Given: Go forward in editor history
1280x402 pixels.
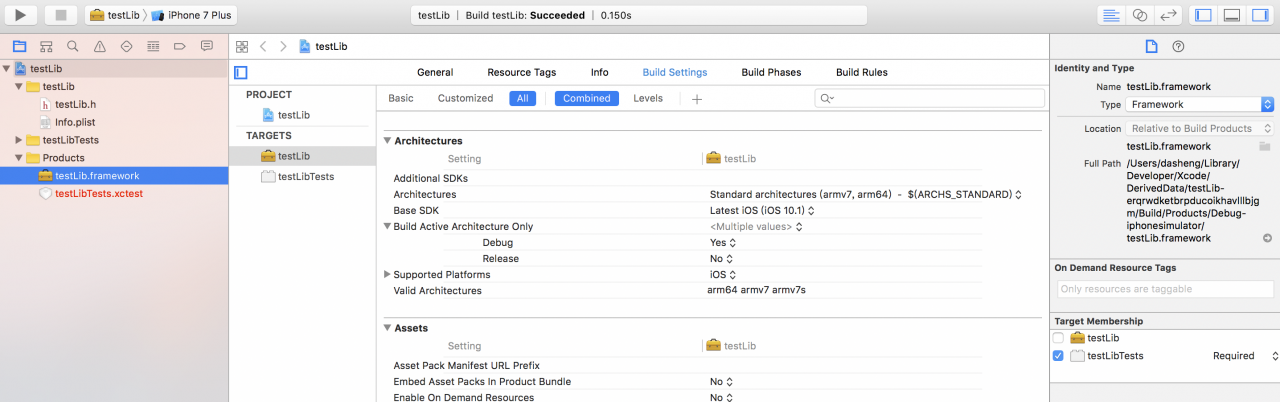Looking at the screenshot, I should coord(283,47).
